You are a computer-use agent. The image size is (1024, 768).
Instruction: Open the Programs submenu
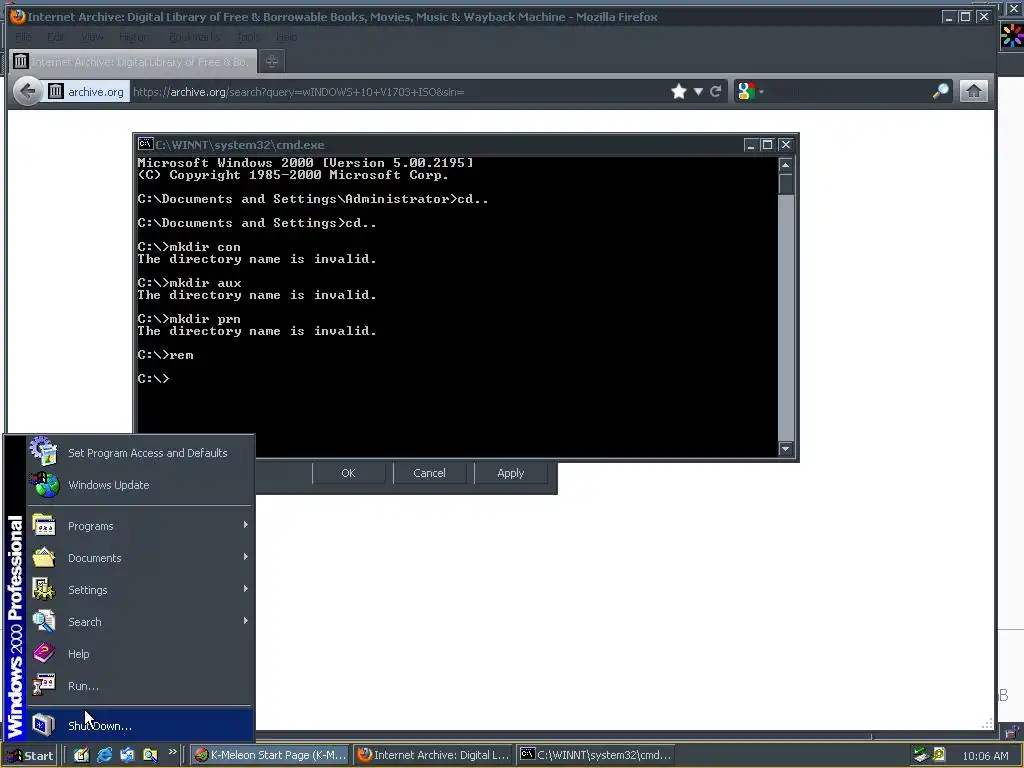[140, 526]
